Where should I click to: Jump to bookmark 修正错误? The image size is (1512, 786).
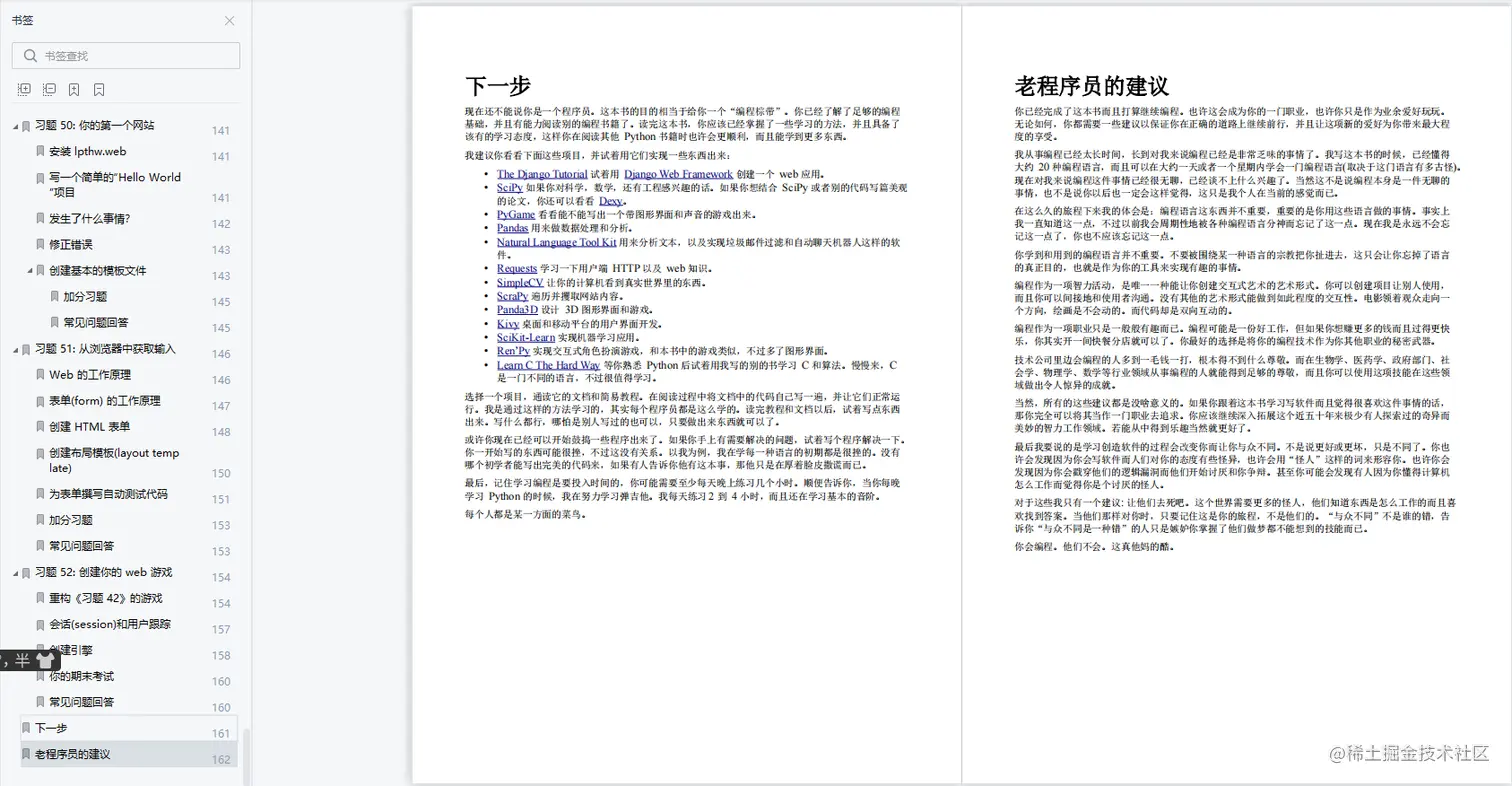pyautogui.click(x=71, y=244)
